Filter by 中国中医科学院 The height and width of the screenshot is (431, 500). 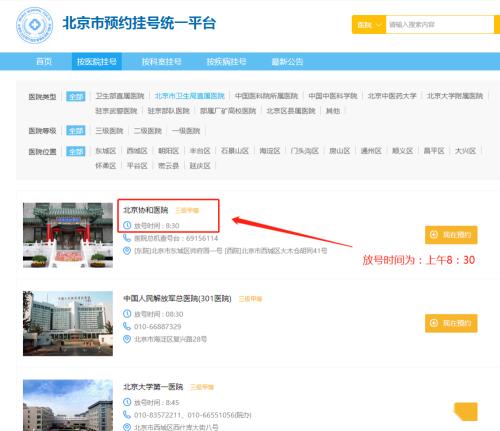pos(333,96)
